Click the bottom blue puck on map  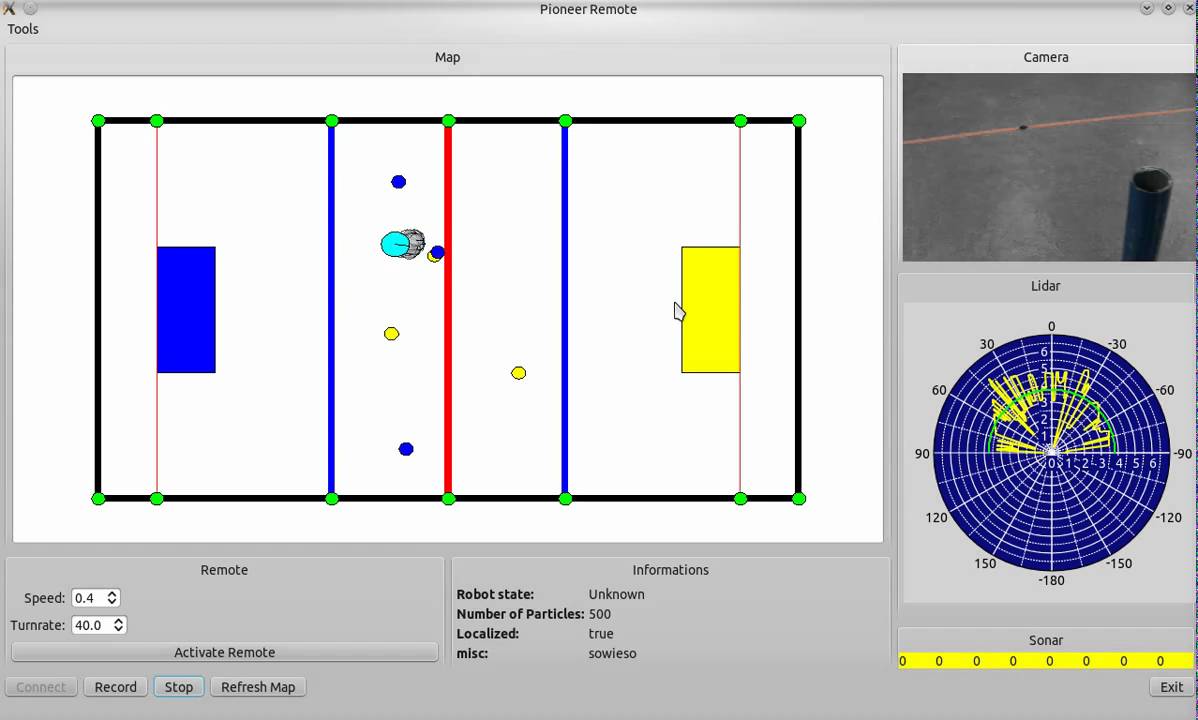(x=406, y=449)
